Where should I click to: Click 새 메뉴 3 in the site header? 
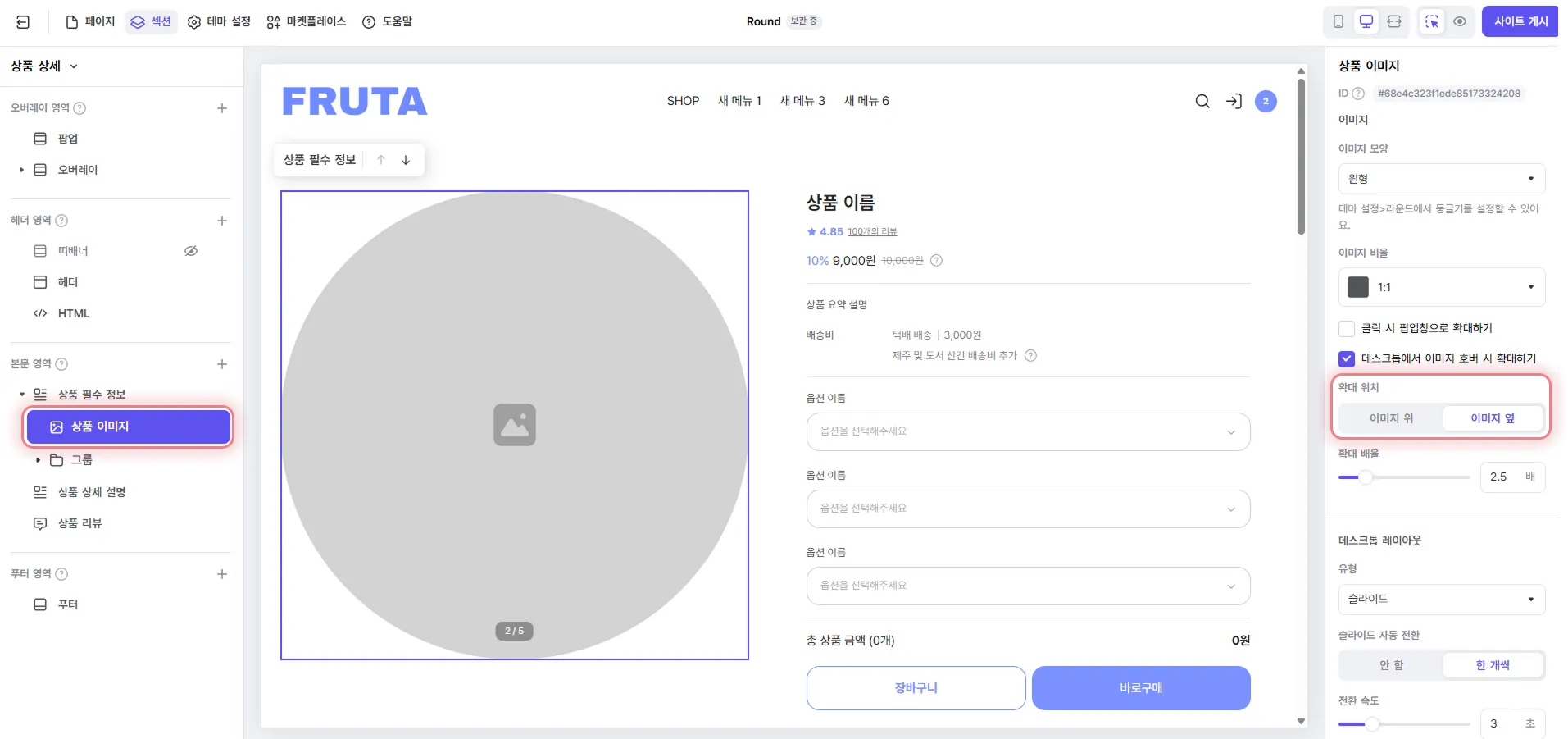coord(802,101)
